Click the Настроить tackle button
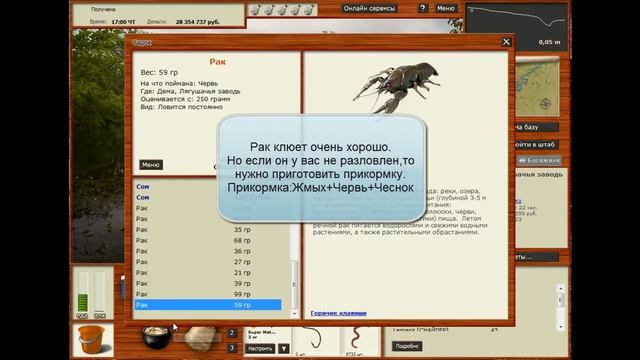 pos(260,349)
